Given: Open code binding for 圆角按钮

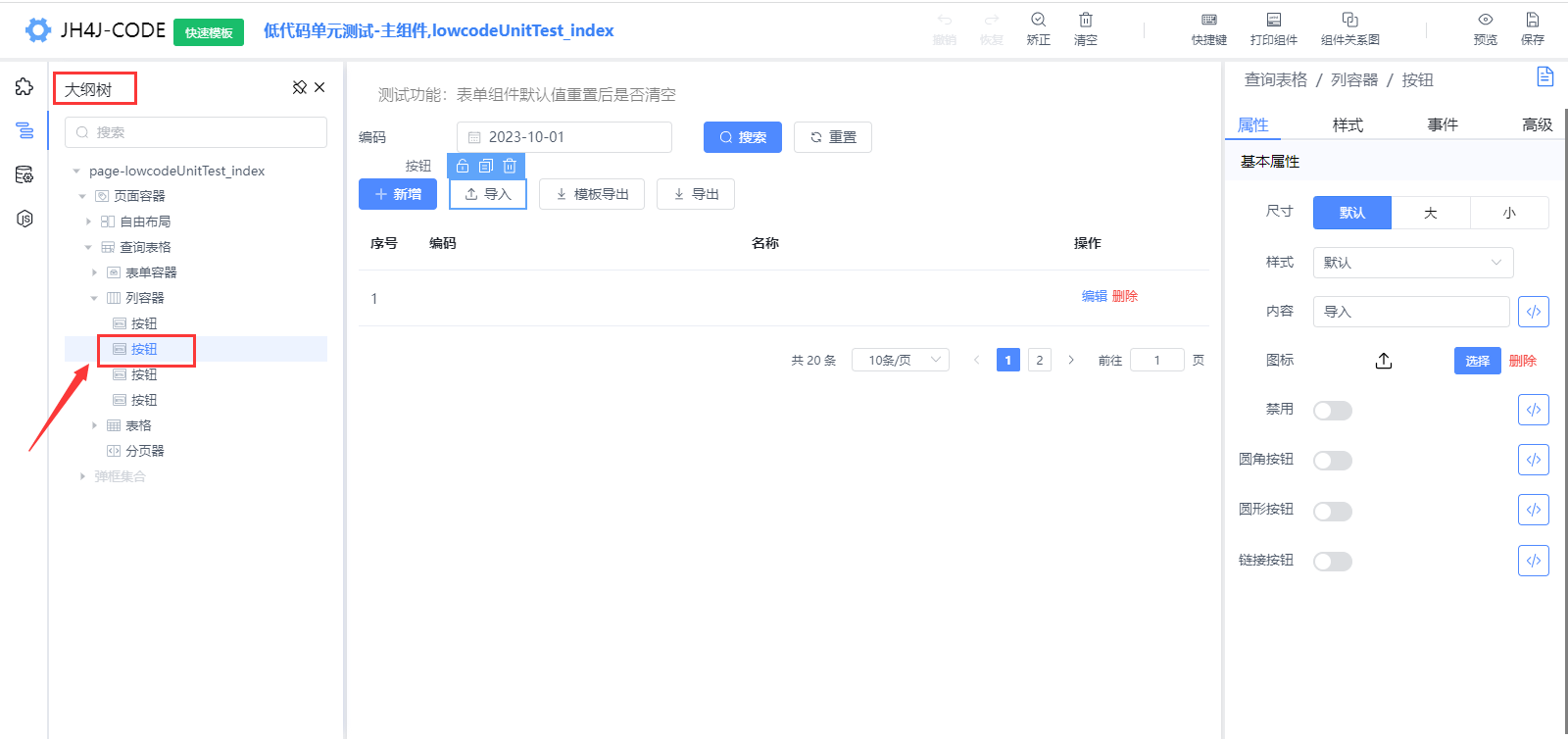Looking at the screenshot, I should (x=1534, y=460).
